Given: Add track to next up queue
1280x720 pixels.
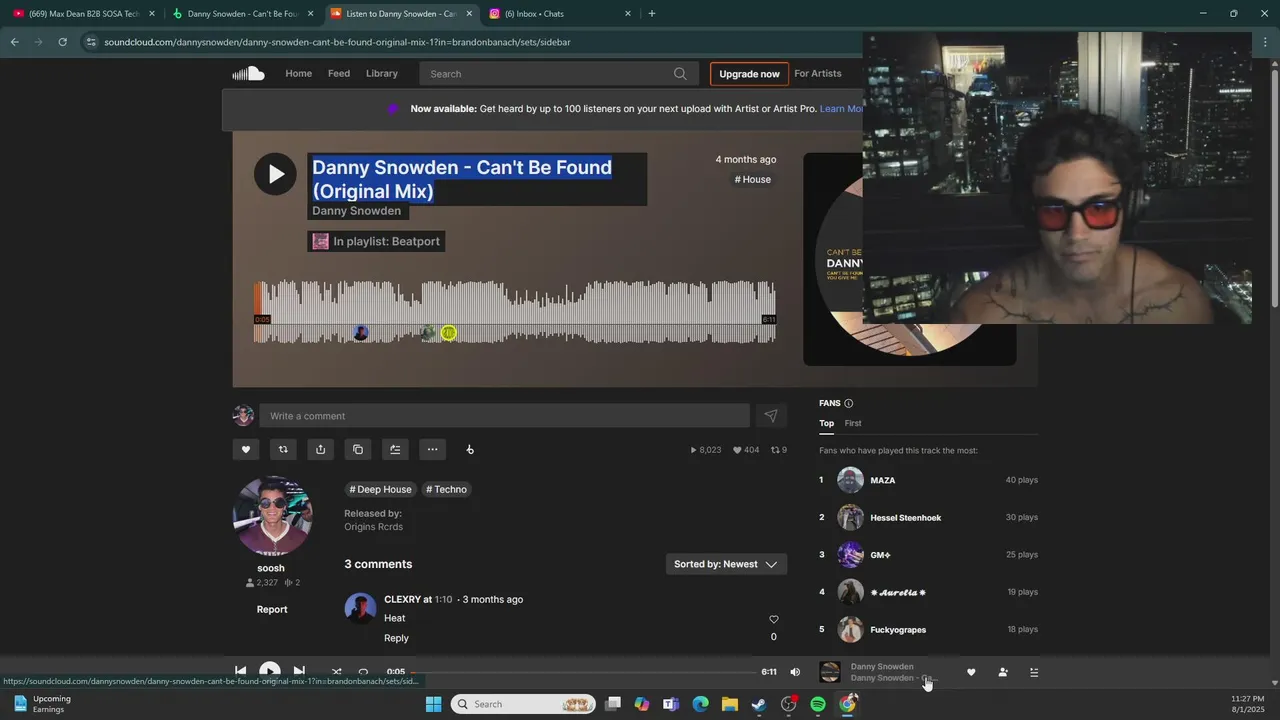Looking at the screenshot, I should coord(395,449).
